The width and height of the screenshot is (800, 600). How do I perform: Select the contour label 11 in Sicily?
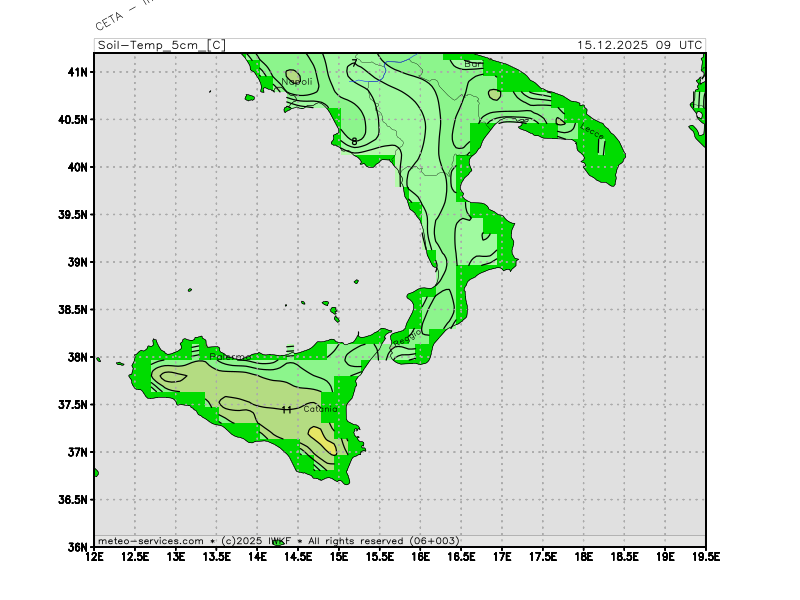coord(287,410)
